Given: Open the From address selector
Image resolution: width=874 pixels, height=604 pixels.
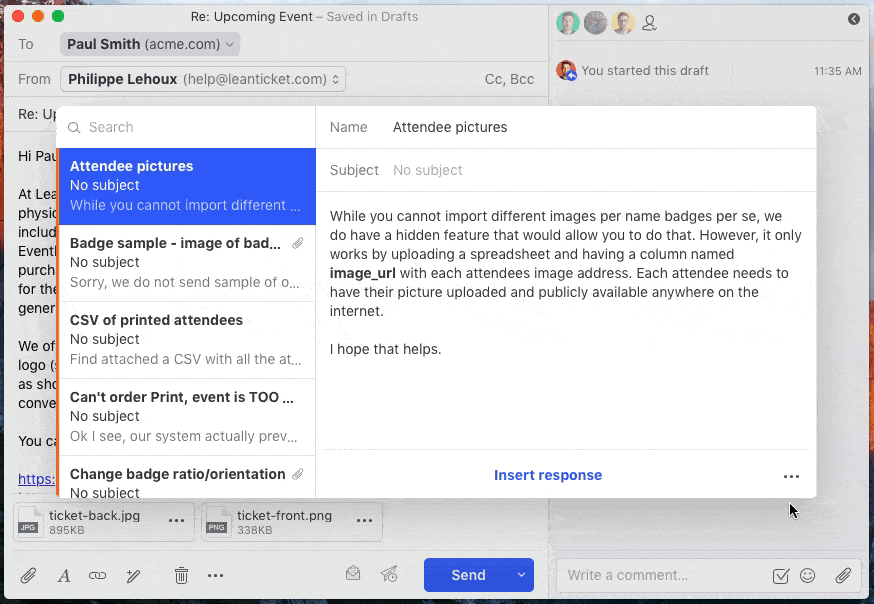Looking at the screenshot, I should click(x=203, y=79).
